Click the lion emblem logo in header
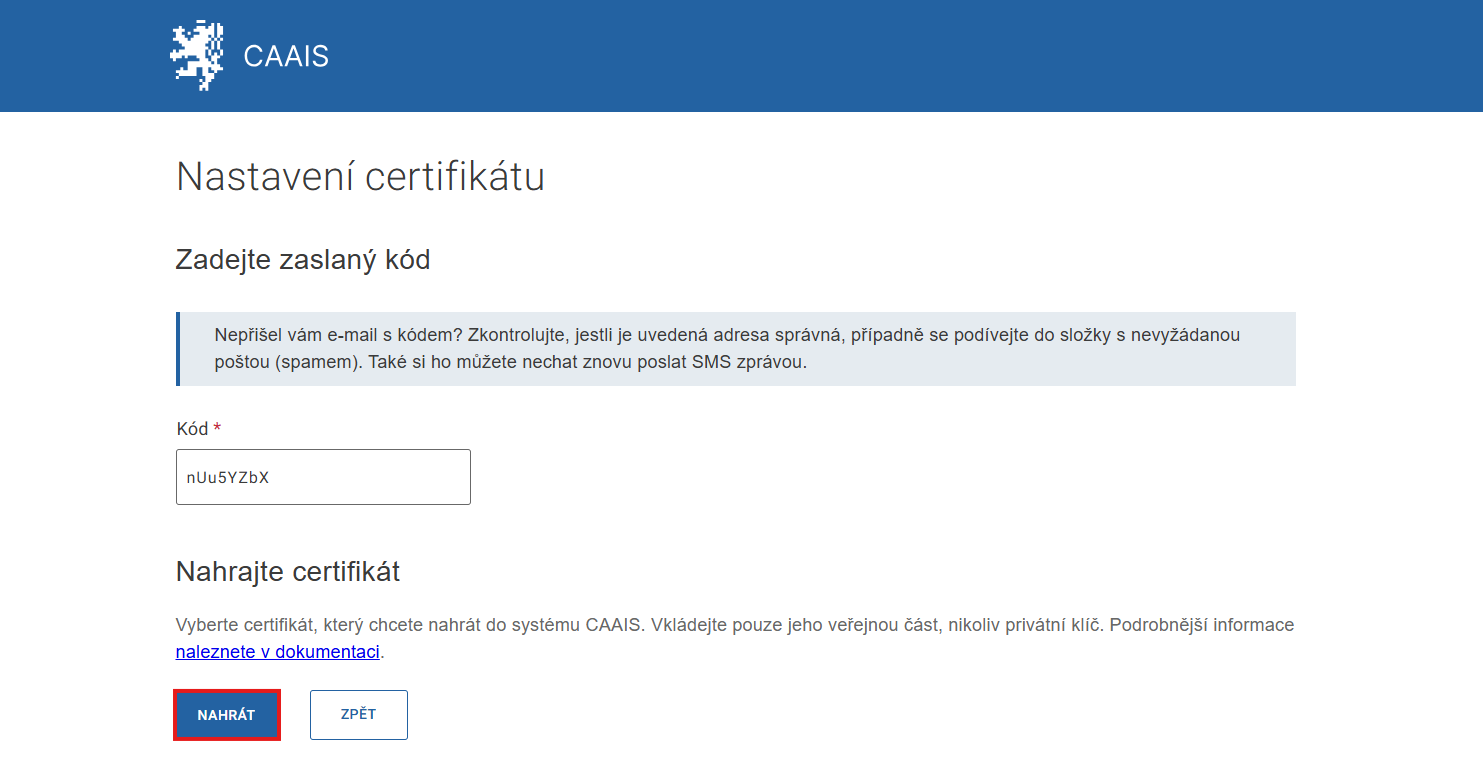 tap(196, 56)
